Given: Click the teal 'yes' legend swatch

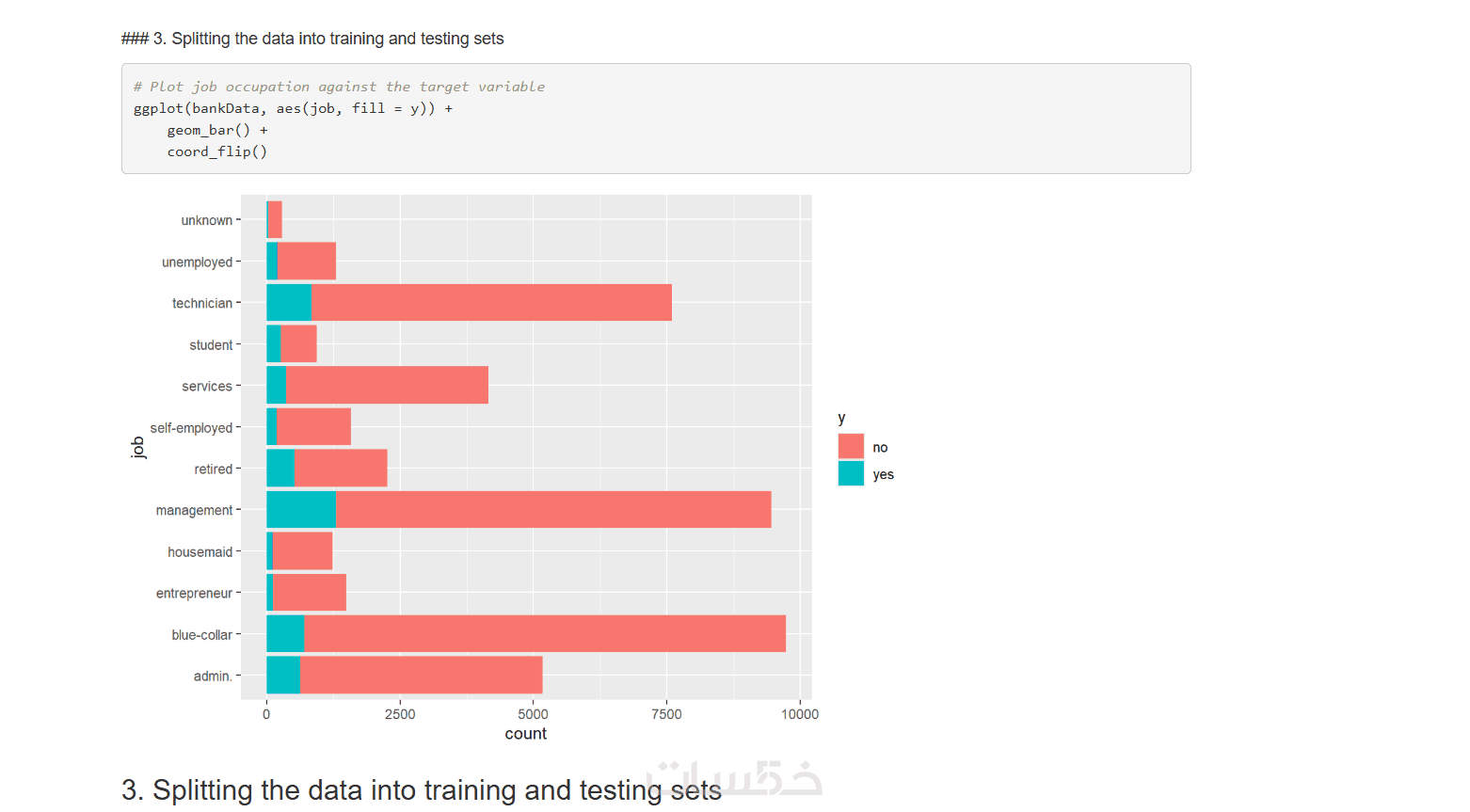Looking at the screenshot, I should (x=851, y=473).
